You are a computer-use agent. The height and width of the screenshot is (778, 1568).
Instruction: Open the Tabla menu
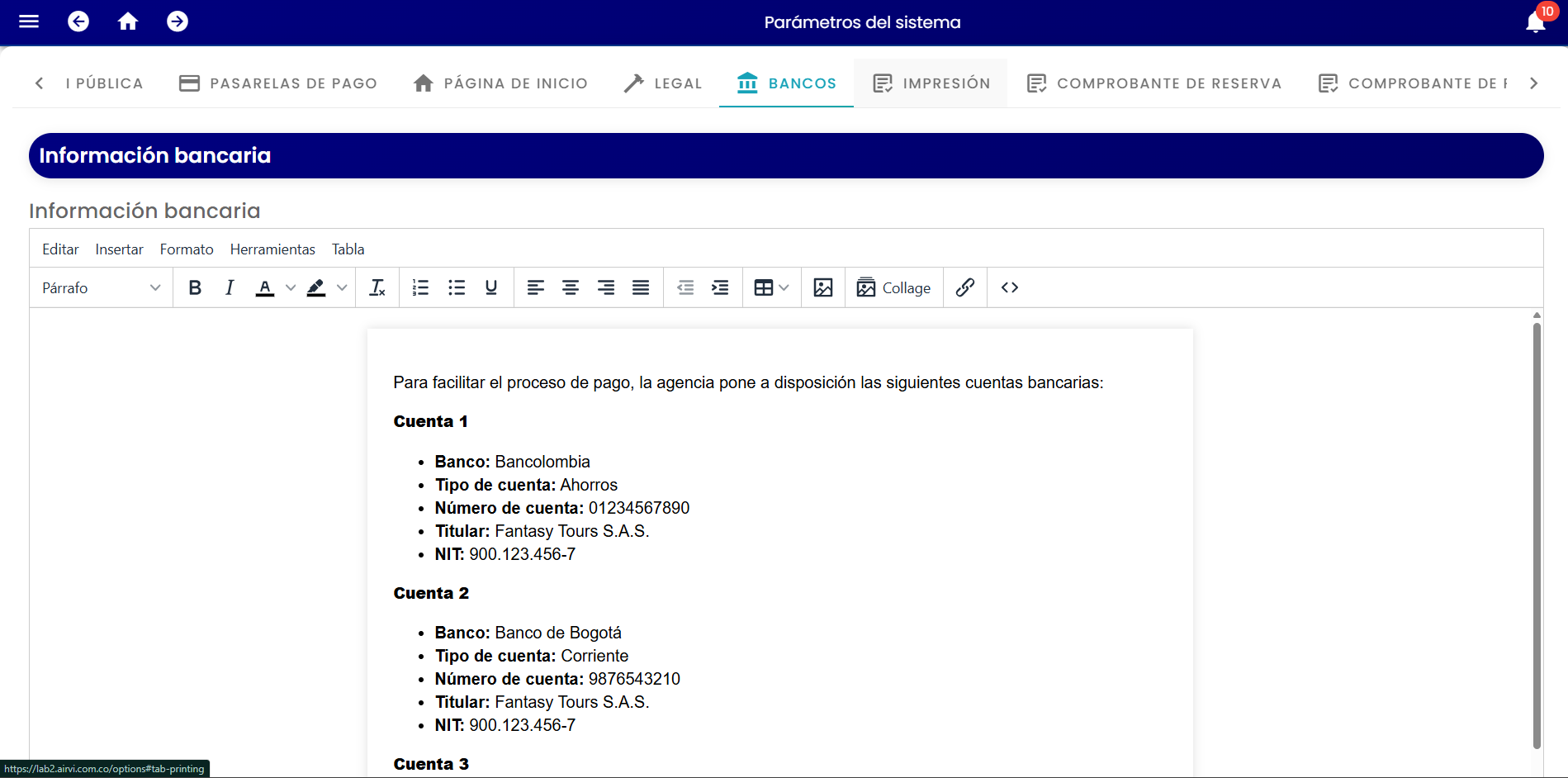point(348,249)
